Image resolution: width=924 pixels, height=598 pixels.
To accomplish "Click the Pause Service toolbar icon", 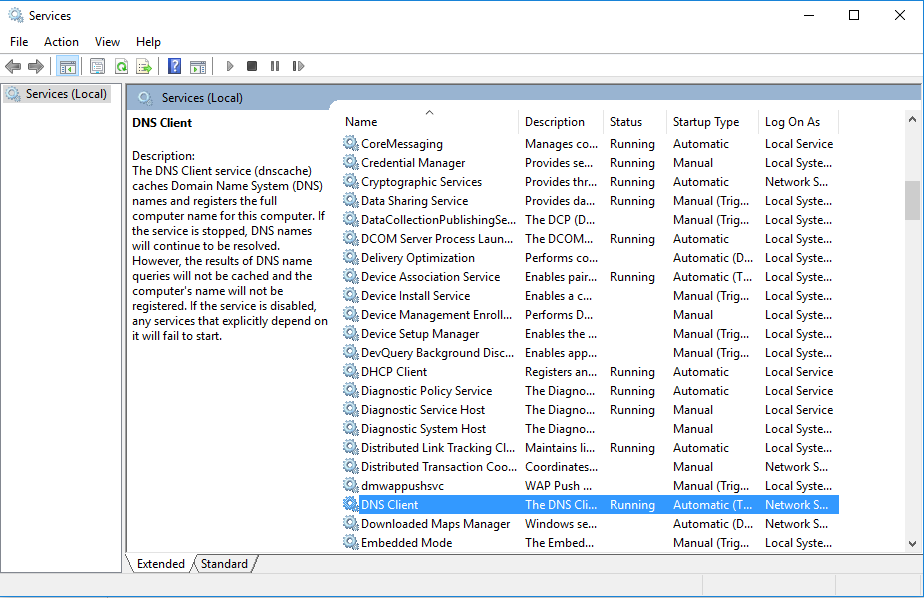I will tap(275, 67).
